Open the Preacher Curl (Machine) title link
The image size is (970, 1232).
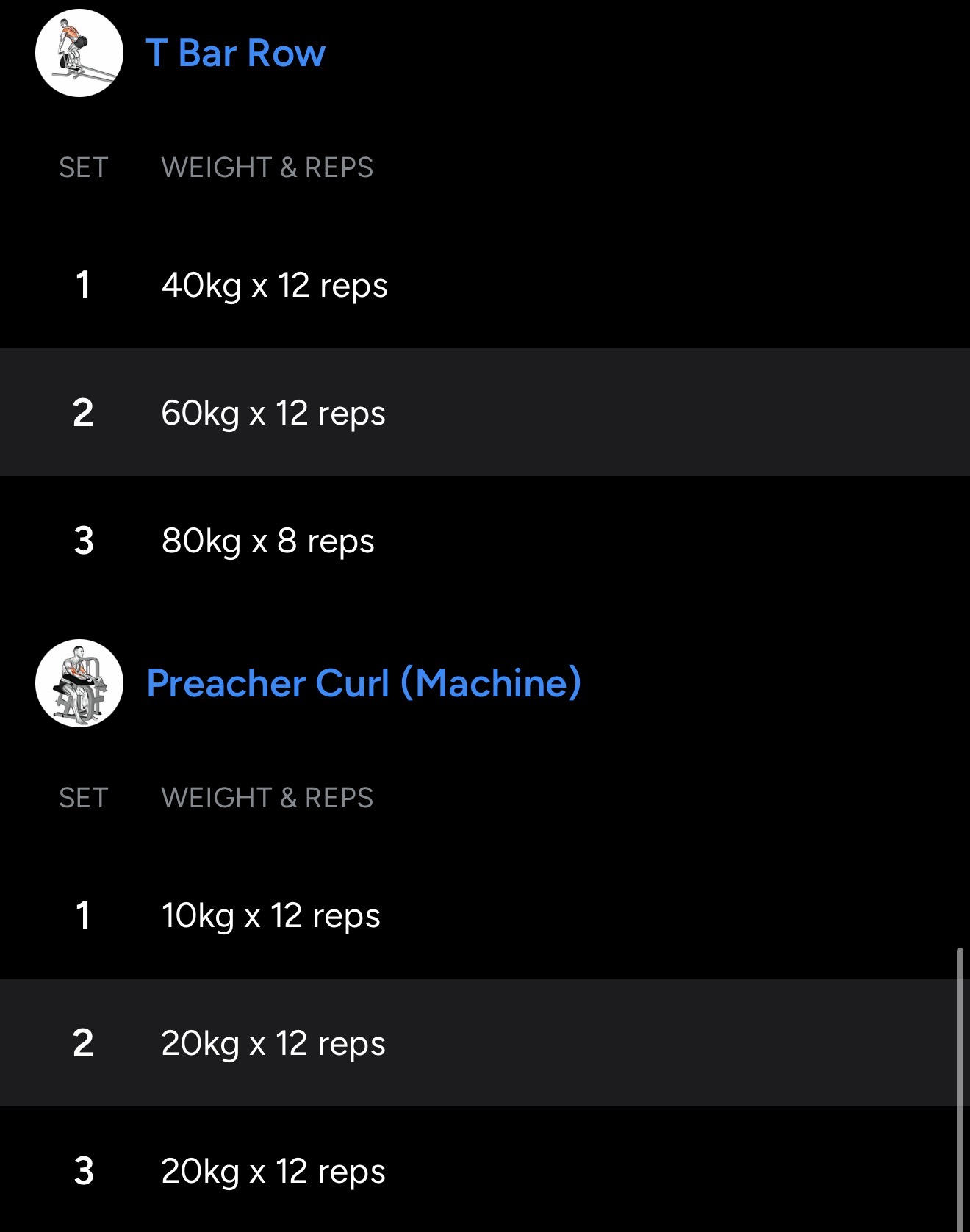pos(364,683)
